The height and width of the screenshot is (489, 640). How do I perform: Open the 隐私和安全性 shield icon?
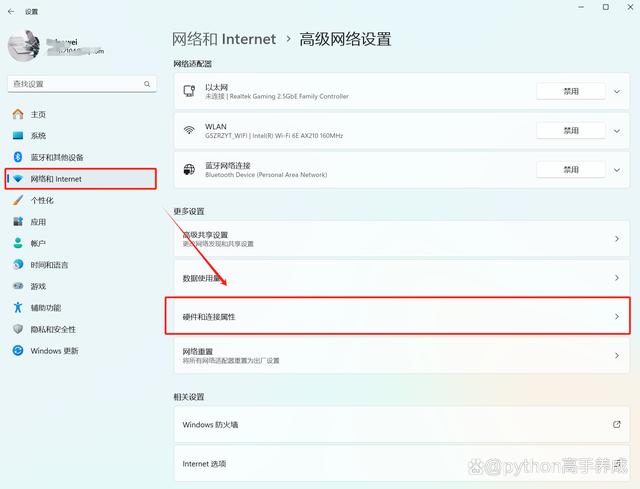(x=18, y=329)
